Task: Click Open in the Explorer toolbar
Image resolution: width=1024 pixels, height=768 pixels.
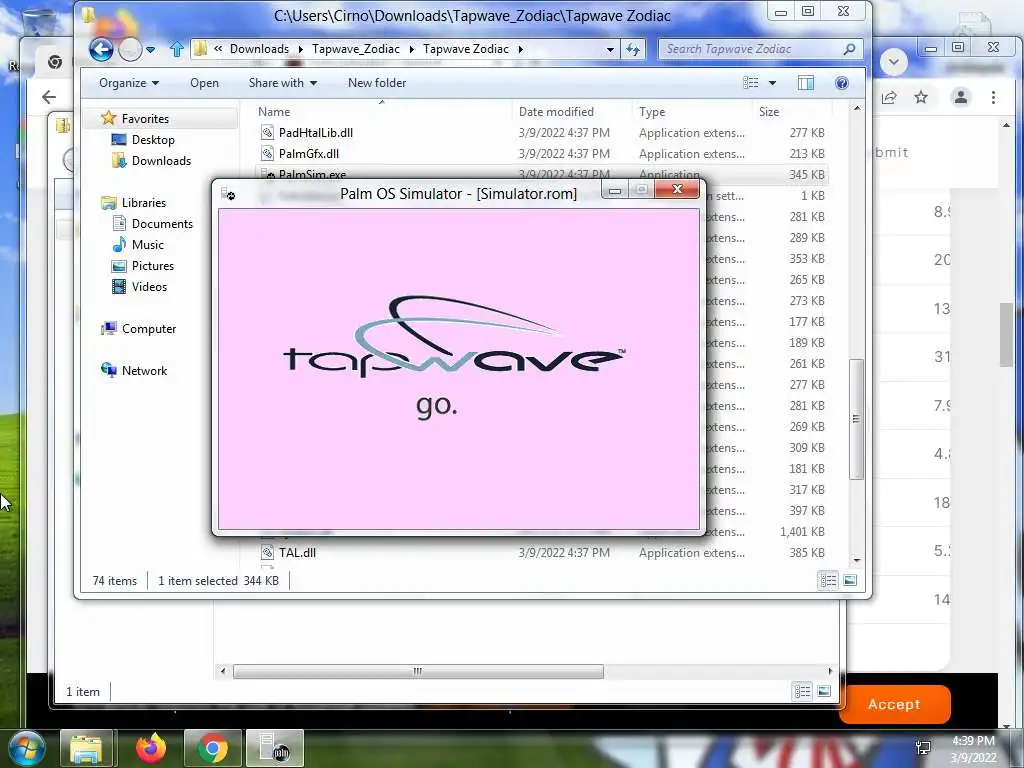Action: 204,83
